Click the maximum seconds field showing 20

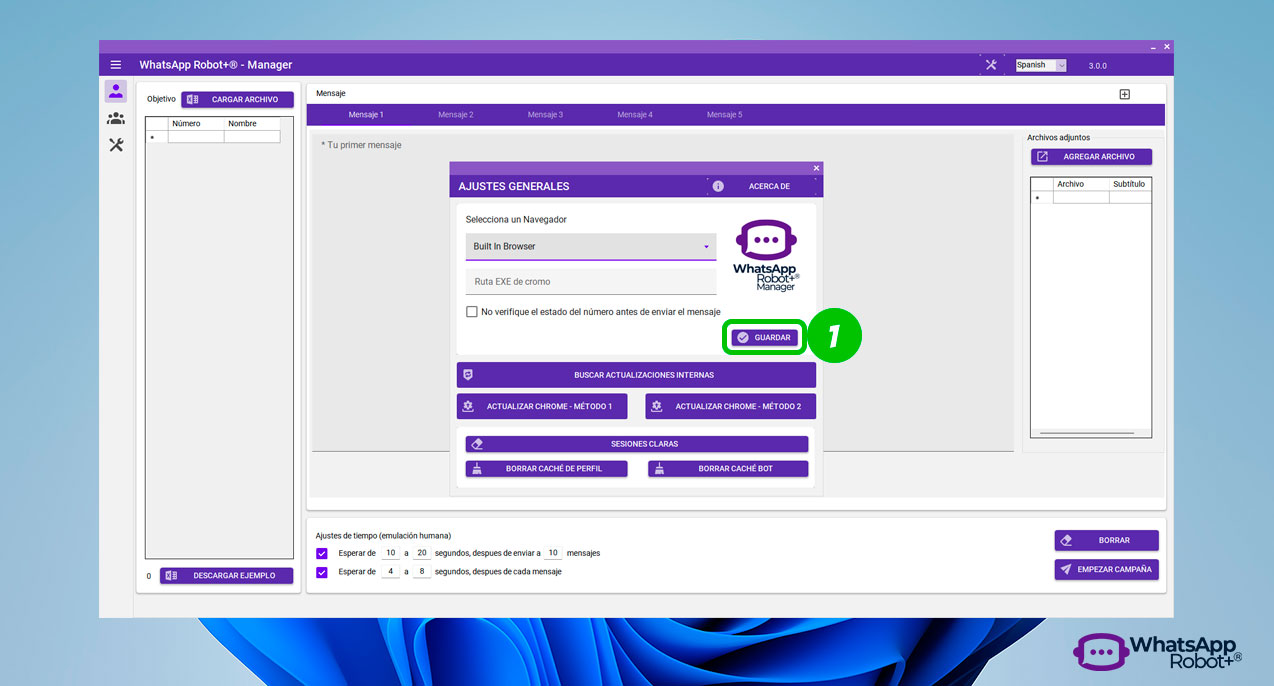(421, 553)
